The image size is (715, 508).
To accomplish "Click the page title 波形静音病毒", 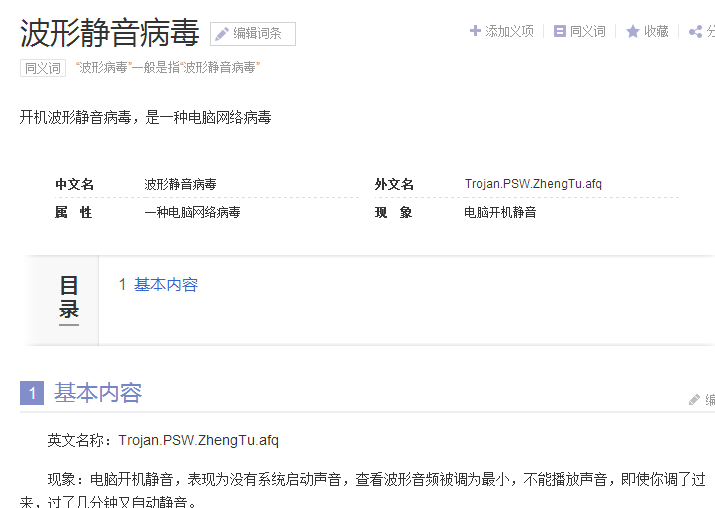I will tap(110, 33).
